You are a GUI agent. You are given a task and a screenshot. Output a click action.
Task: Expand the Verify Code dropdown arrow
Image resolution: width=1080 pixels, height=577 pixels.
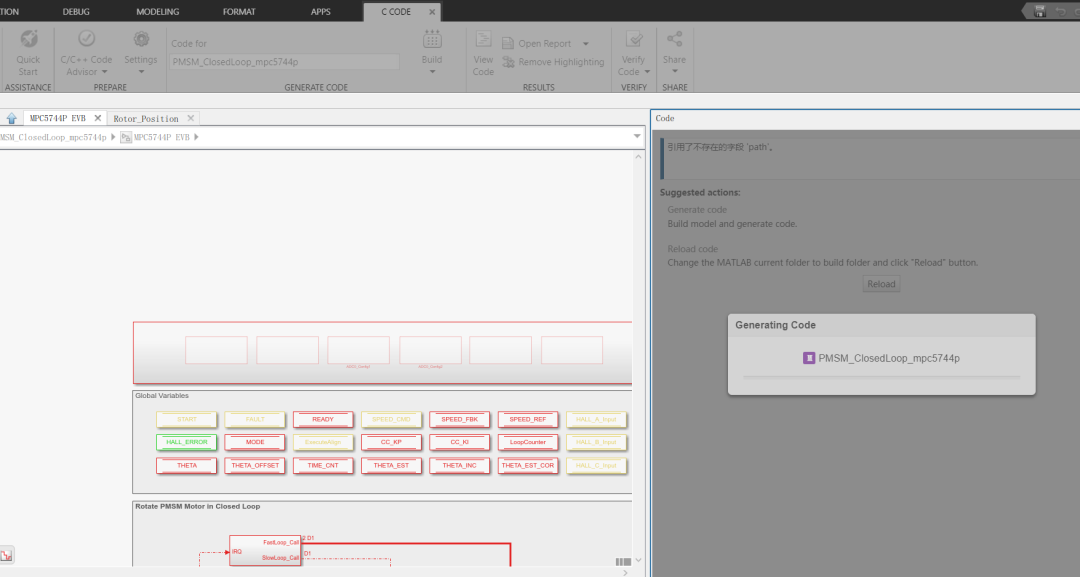[647, 72]
